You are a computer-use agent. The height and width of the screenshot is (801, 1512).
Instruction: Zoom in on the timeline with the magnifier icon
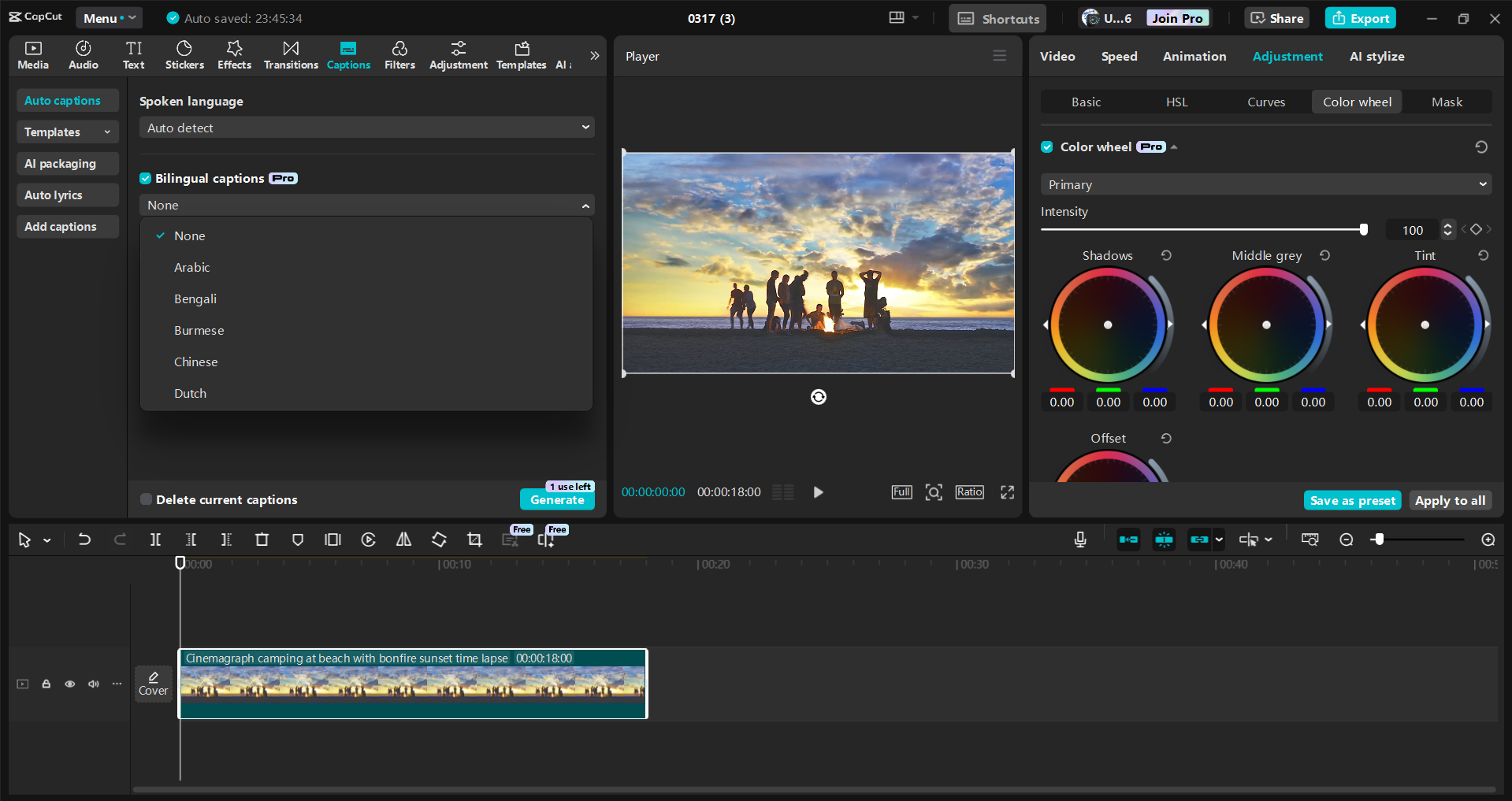pos(1488,540)
